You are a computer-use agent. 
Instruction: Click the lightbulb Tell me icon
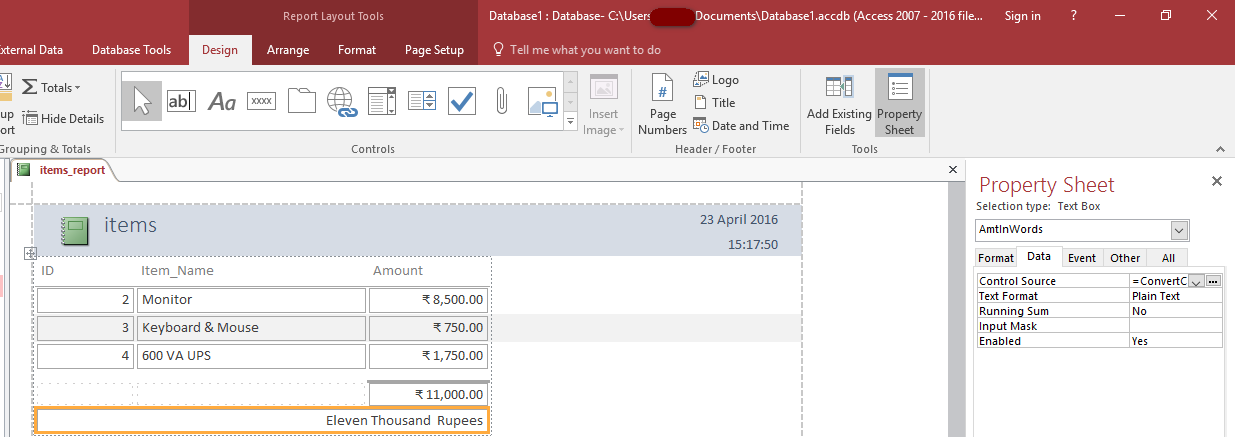click(x=498, y=49)
